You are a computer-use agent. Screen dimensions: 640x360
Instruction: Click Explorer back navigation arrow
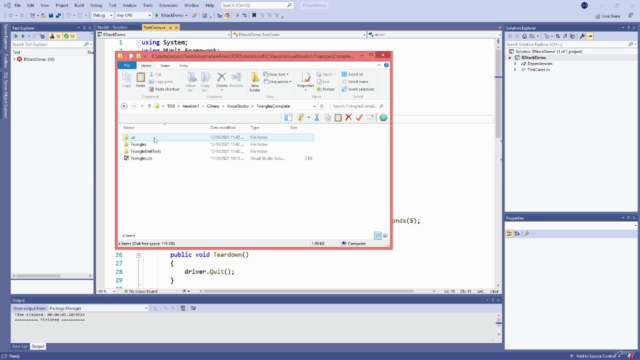click(x=124, y=106)
